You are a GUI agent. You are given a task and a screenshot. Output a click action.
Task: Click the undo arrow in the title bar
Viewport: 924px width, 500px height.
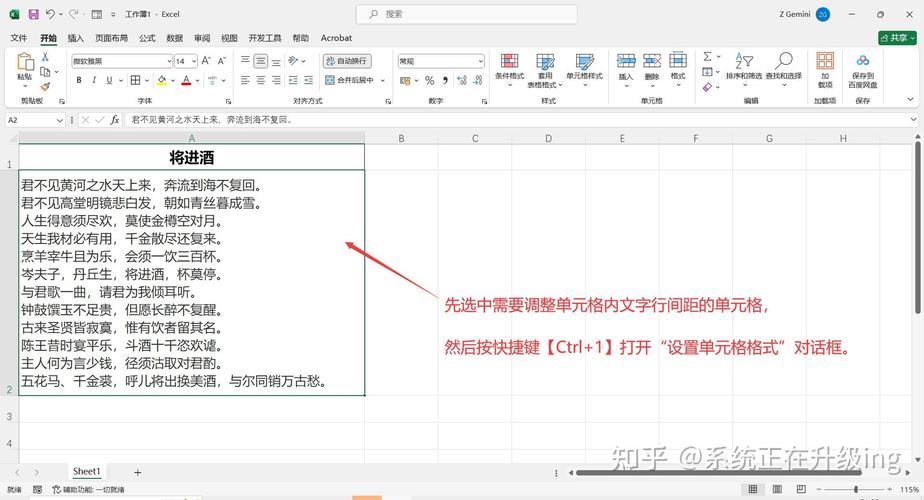pos(51,14)
